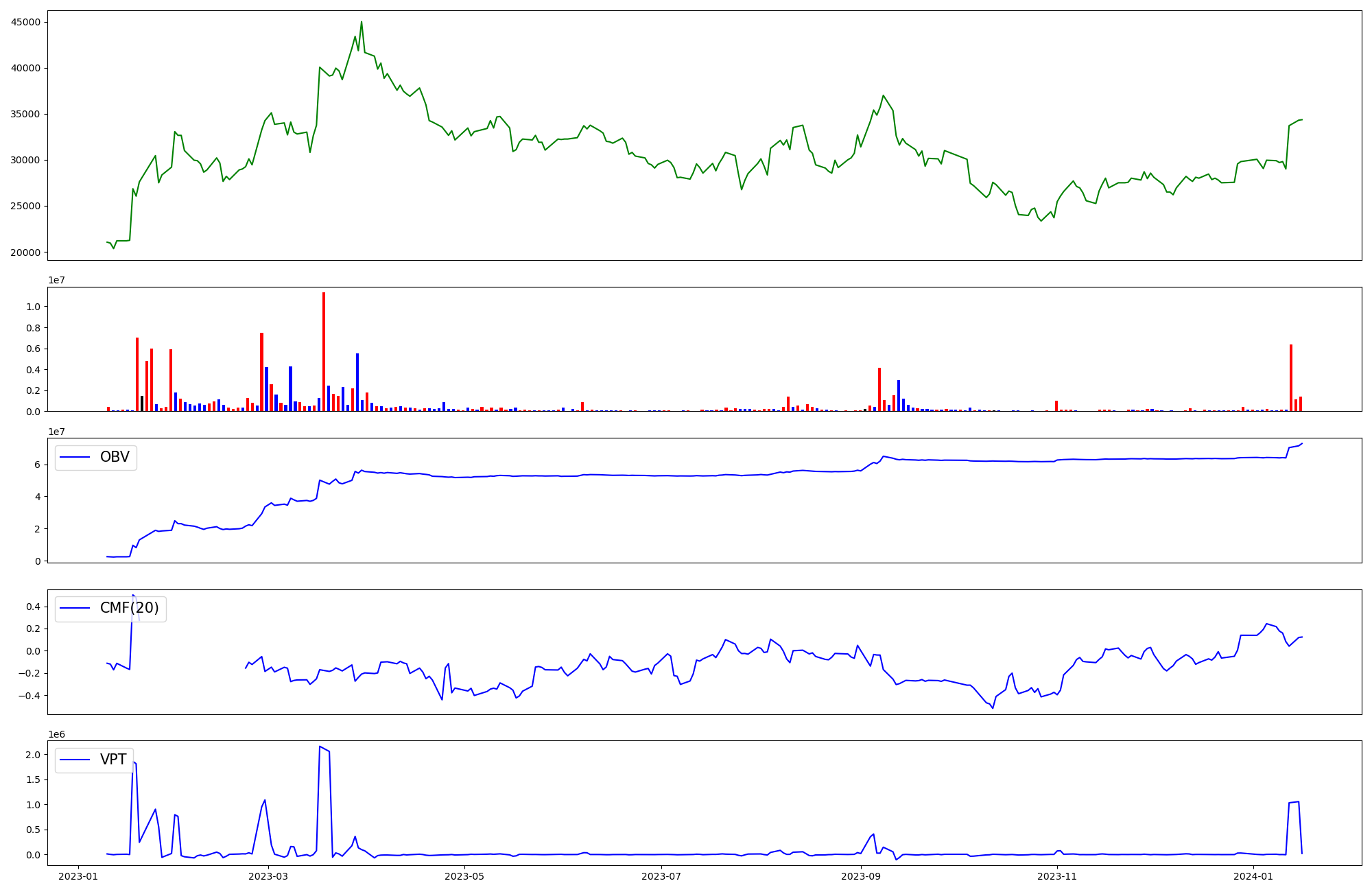Click the red volume bar in January 2024
This screenshot has height=892, width=1372.
pyautogui.click(x=1291, y=377)
